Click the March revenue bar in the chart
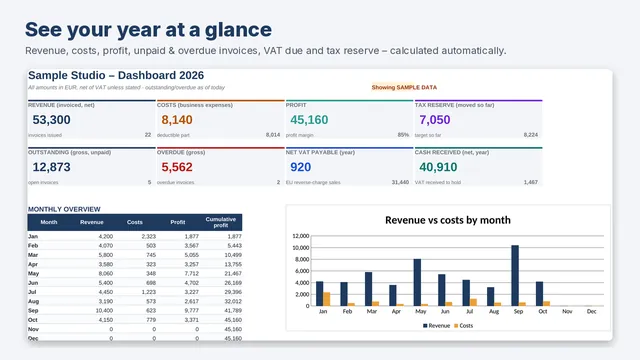 tap(369, 289)
